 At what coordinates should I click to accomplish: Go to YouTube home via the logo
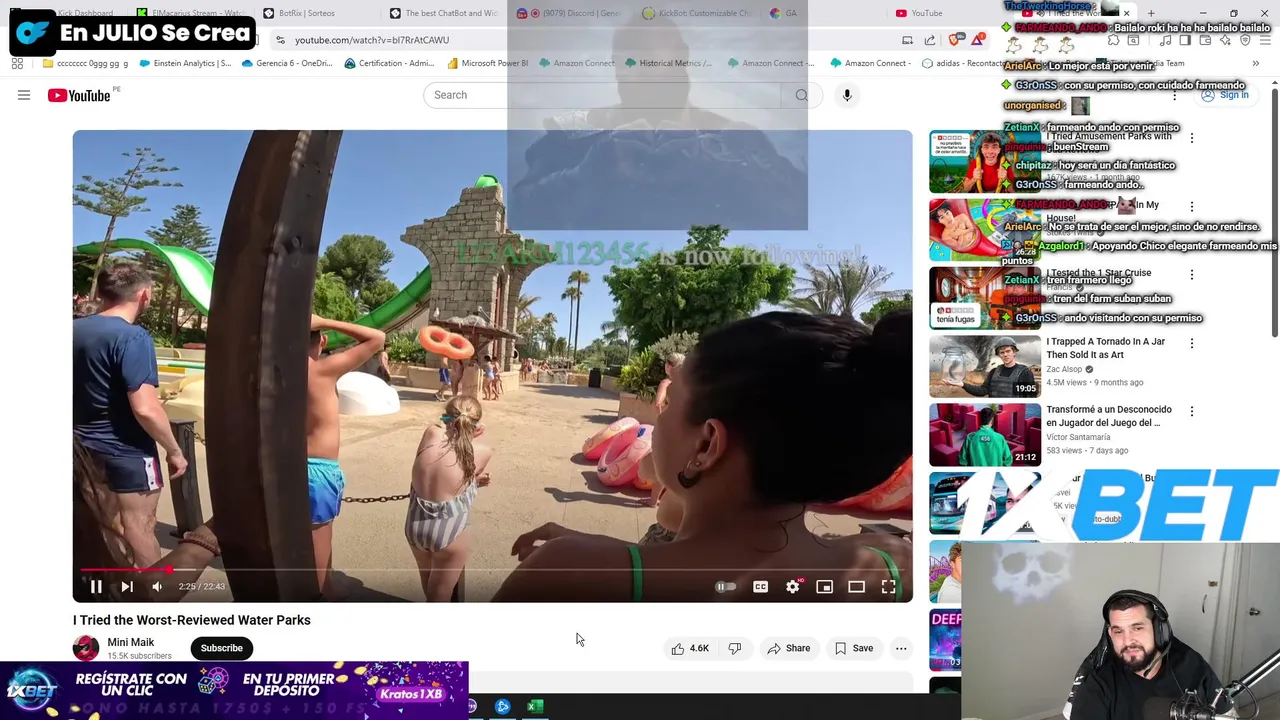[x=79, y=95]
